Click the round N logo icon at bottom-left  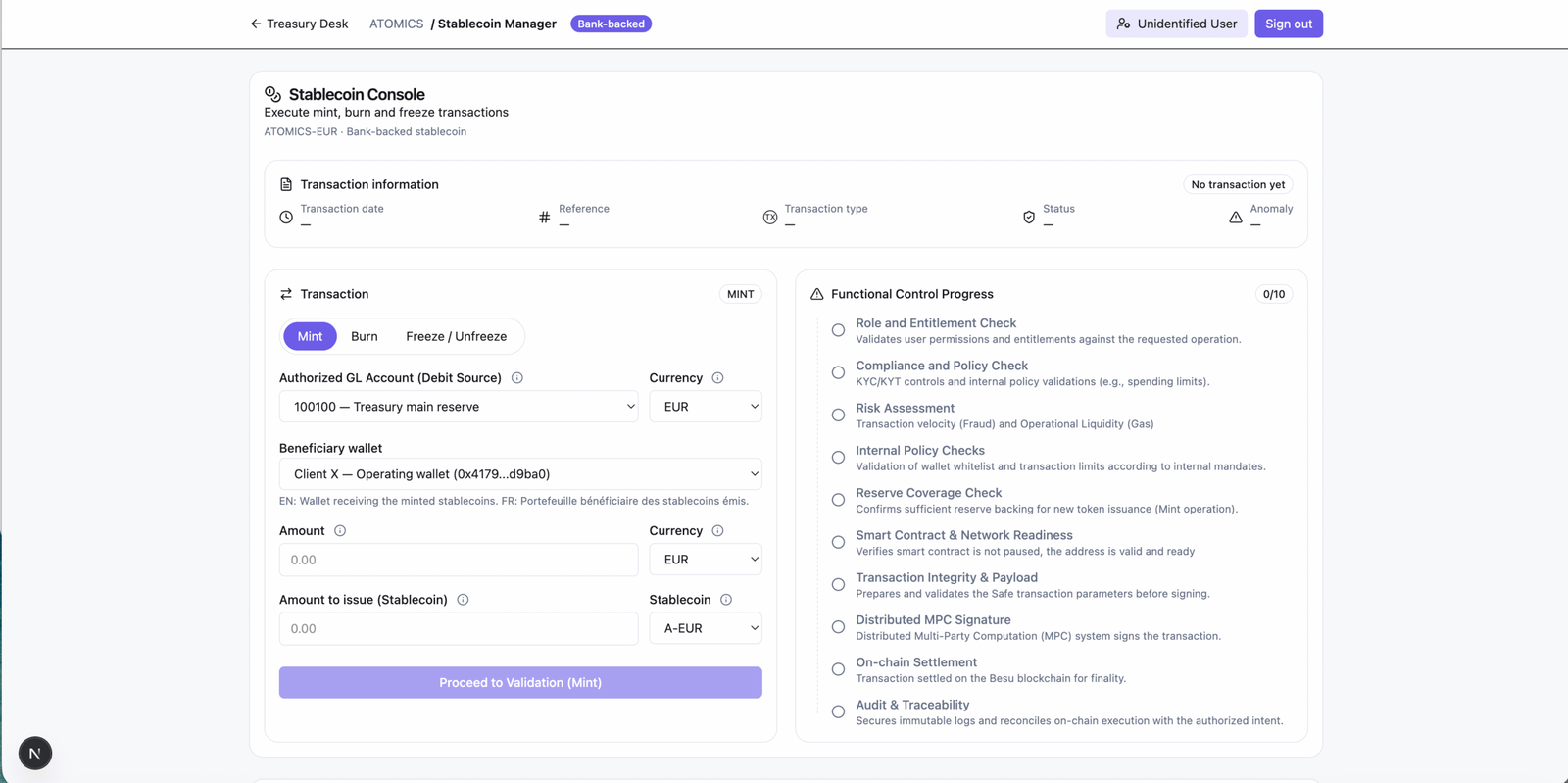35,753
